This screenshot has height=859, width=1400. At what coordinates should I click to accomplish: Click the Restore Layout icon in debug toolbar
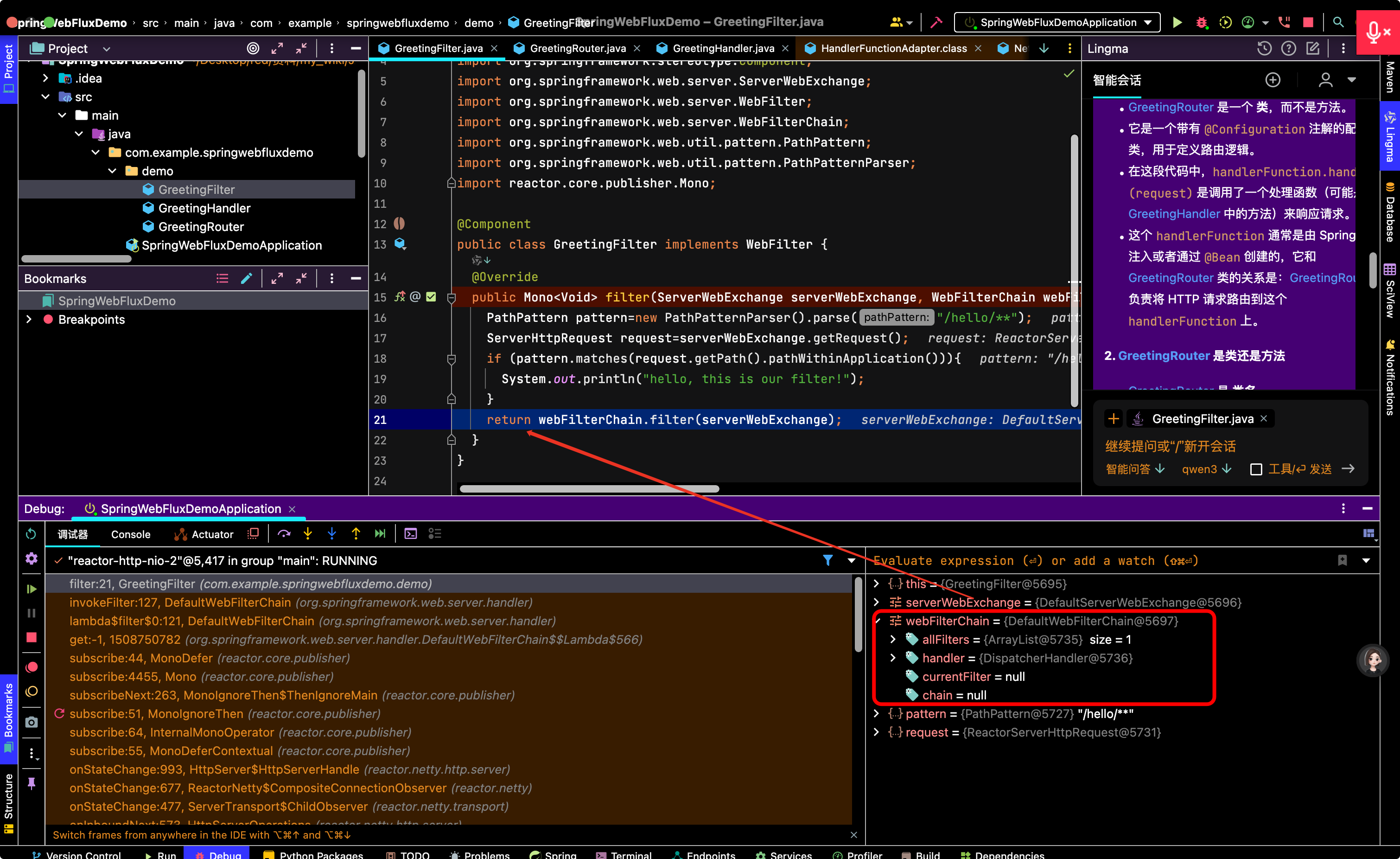tap(1369, 533)
